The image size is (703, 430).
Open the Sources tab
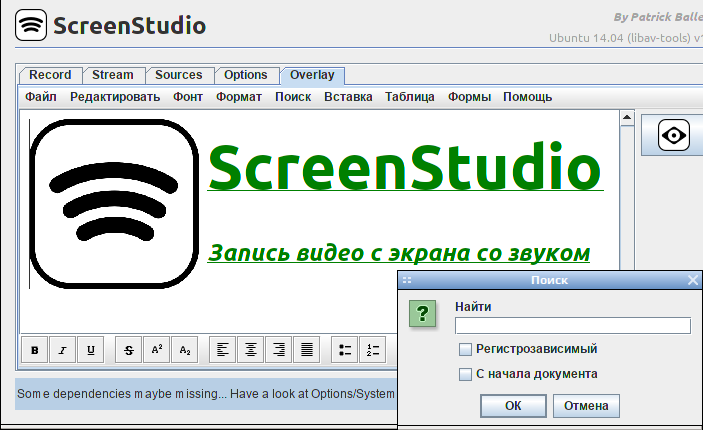coord(178,75)
